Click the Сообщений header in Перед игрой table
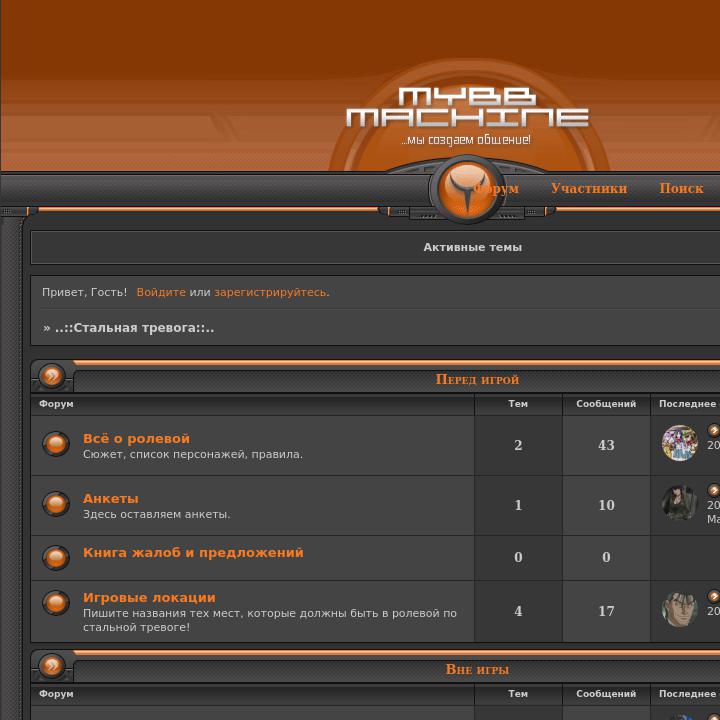This screenshot has width=720, height=720. [606, 404]
